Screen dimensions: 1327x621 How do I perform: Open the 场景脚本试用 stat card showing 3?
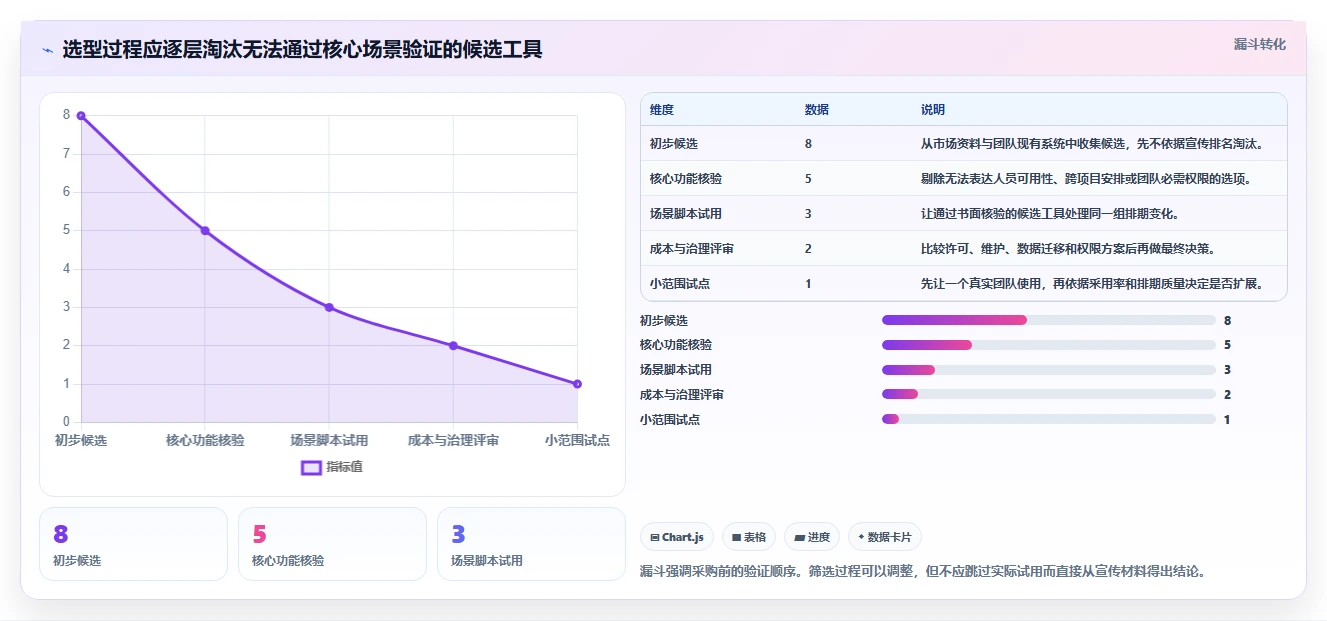click(x=531, y=544)
